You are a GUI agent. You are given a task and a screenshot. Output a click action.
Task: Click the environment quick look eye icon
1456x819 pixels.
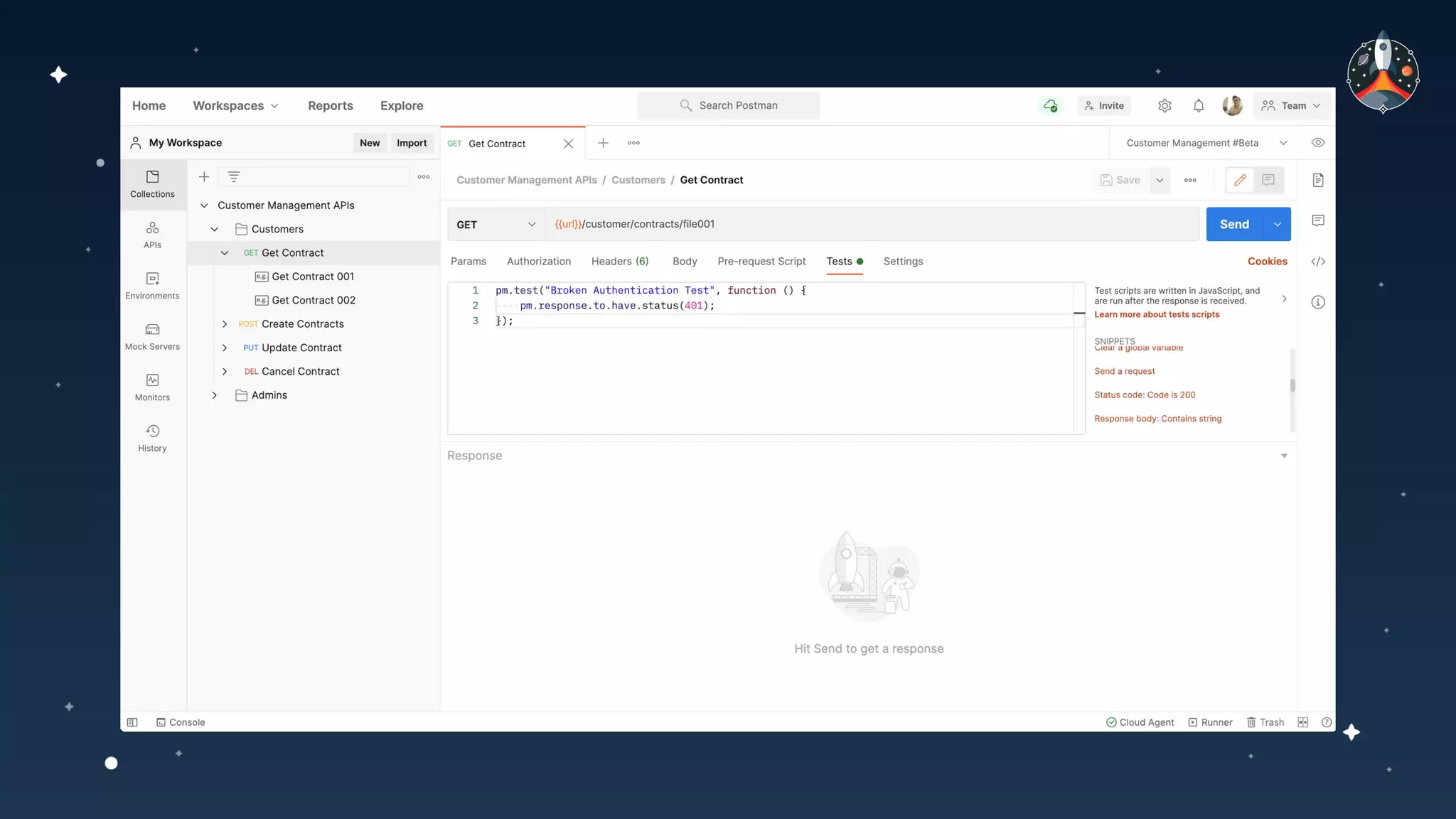pyautogui.click(x=1317, y=143)
